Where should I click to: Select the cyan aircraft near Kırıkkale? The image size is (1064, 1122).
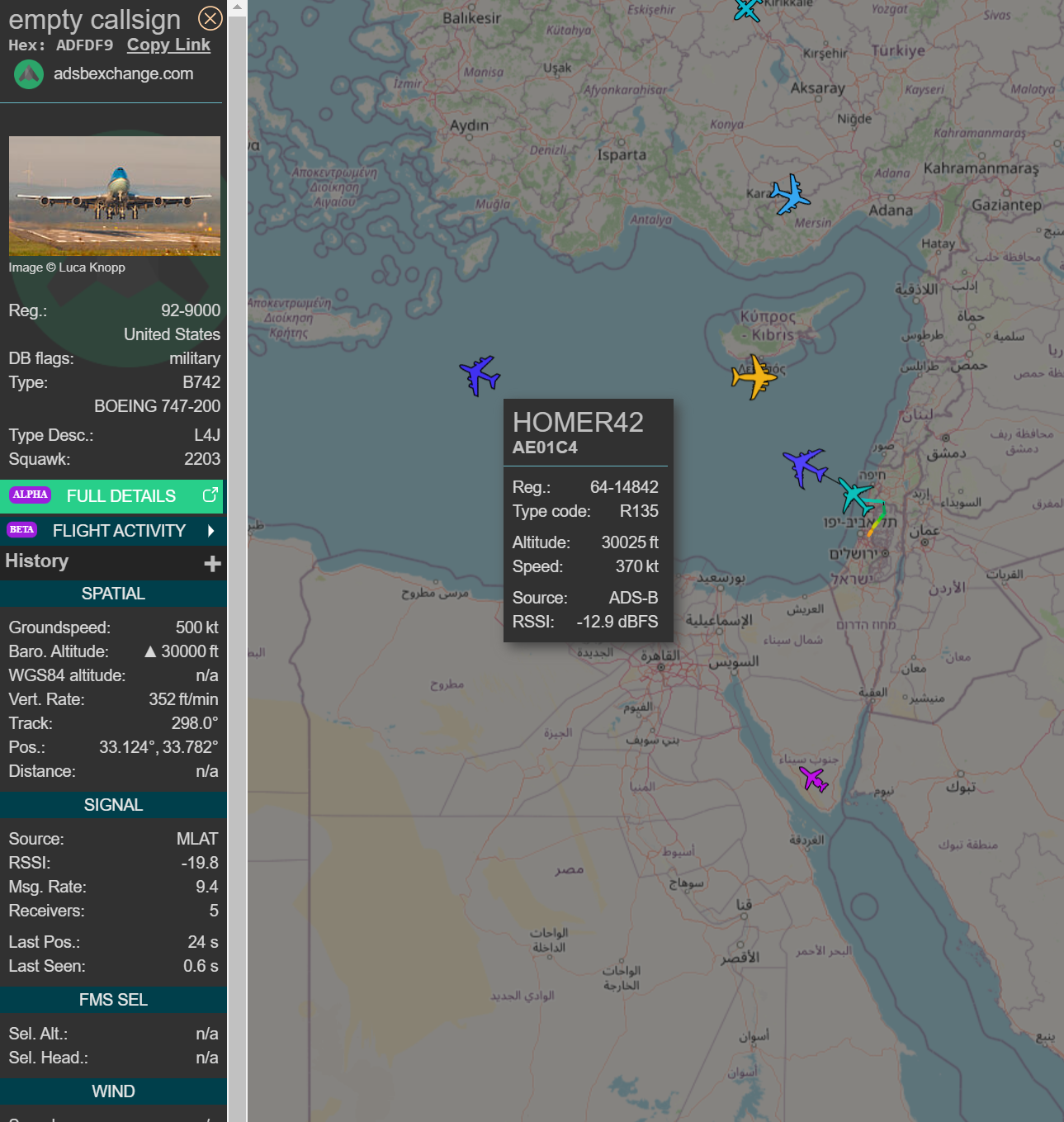pyautogui.click(x=748, y=9)
